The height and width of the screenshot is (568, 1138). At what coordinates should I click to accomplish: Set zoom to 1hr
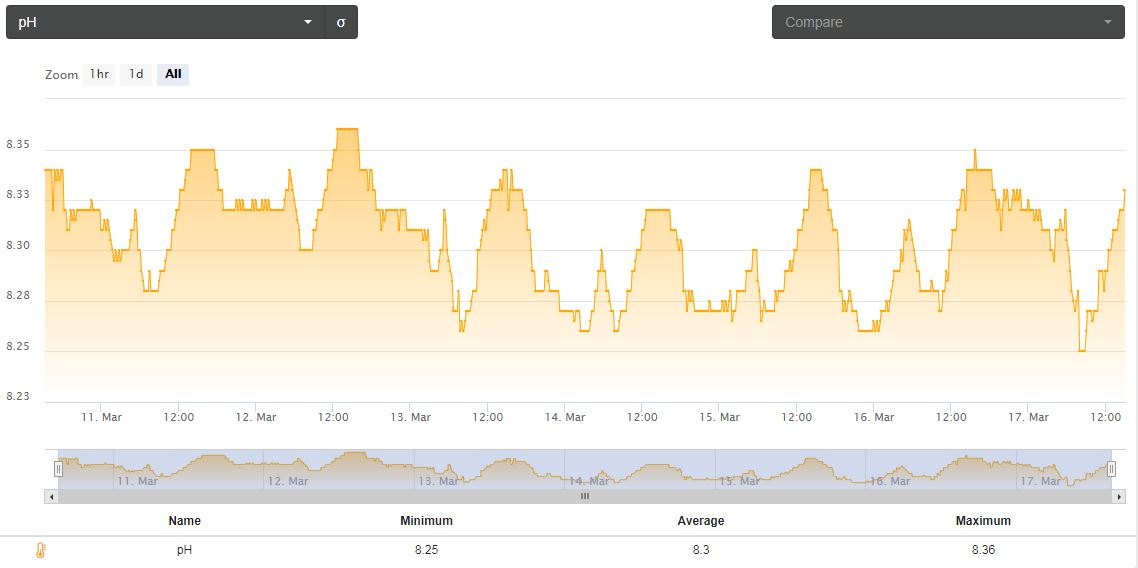(99, 74)
